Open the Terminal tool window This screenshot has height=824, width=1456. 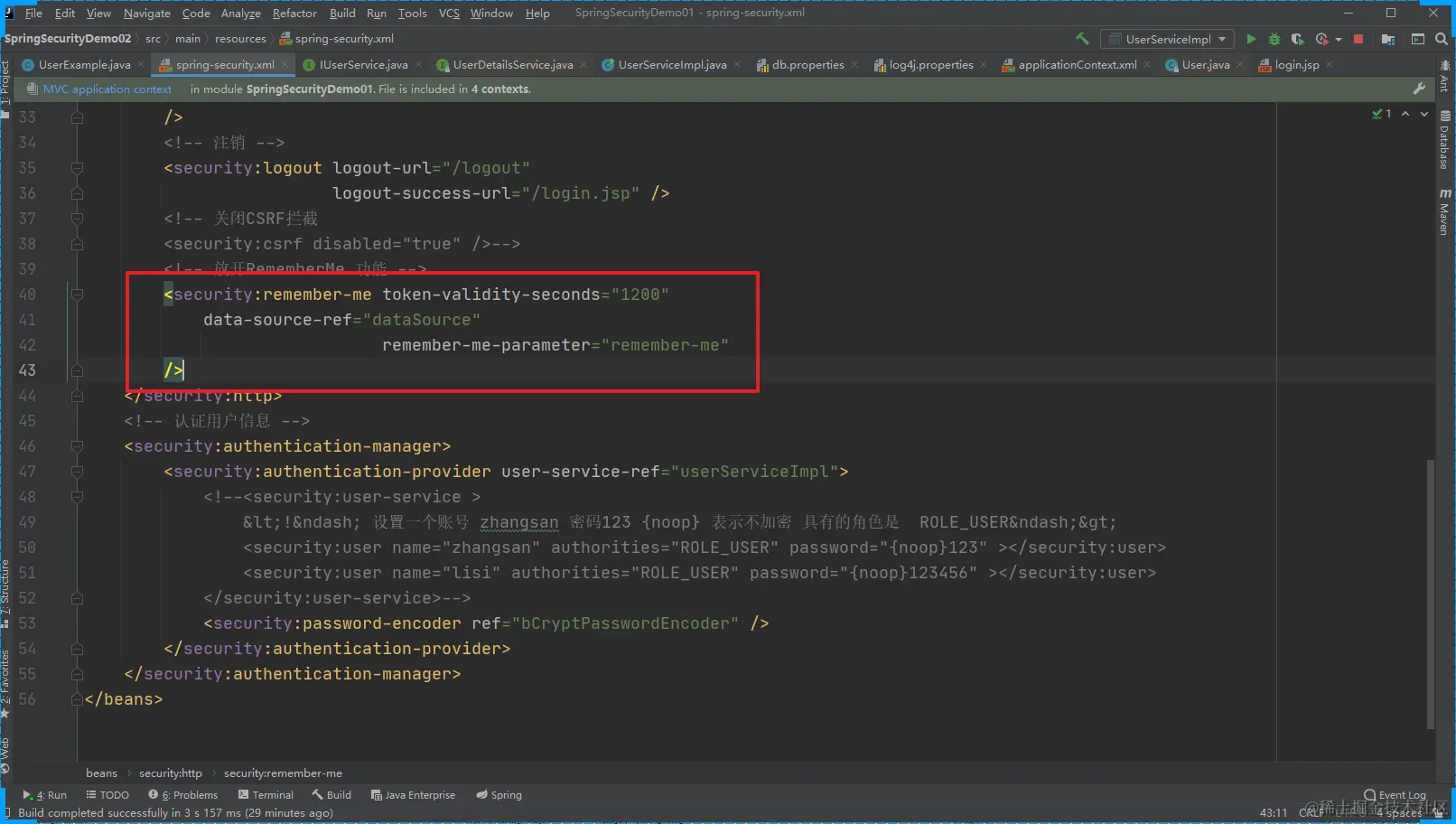[x=266, y=795]
